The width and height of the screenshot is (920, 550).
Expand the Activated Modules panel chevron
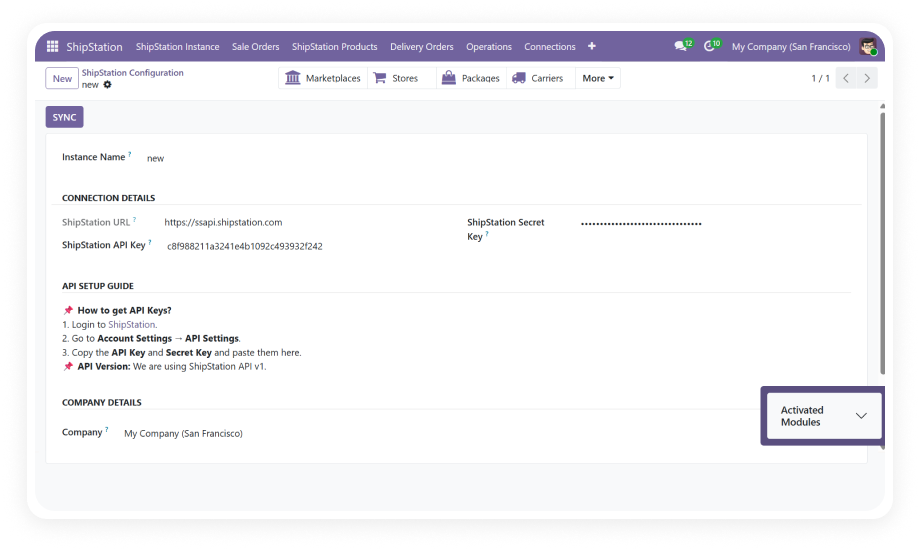click(x=861, y=416)
